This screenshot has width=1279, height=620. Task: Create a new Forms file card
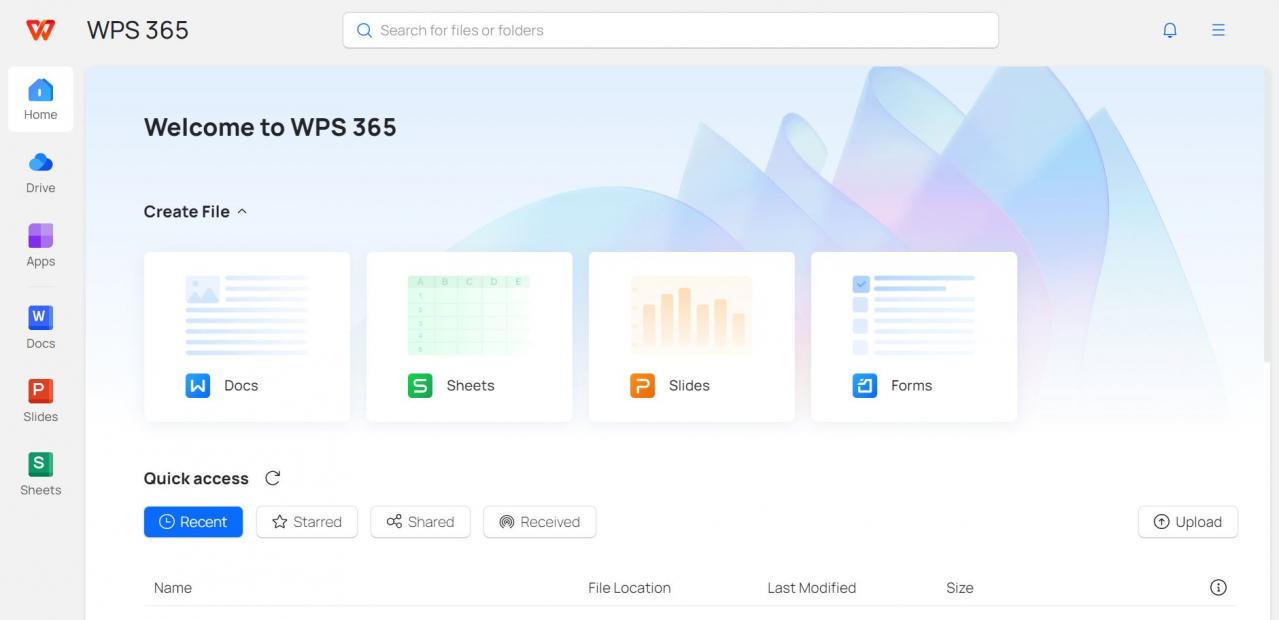pyautogui.click(x=914, y=337)
